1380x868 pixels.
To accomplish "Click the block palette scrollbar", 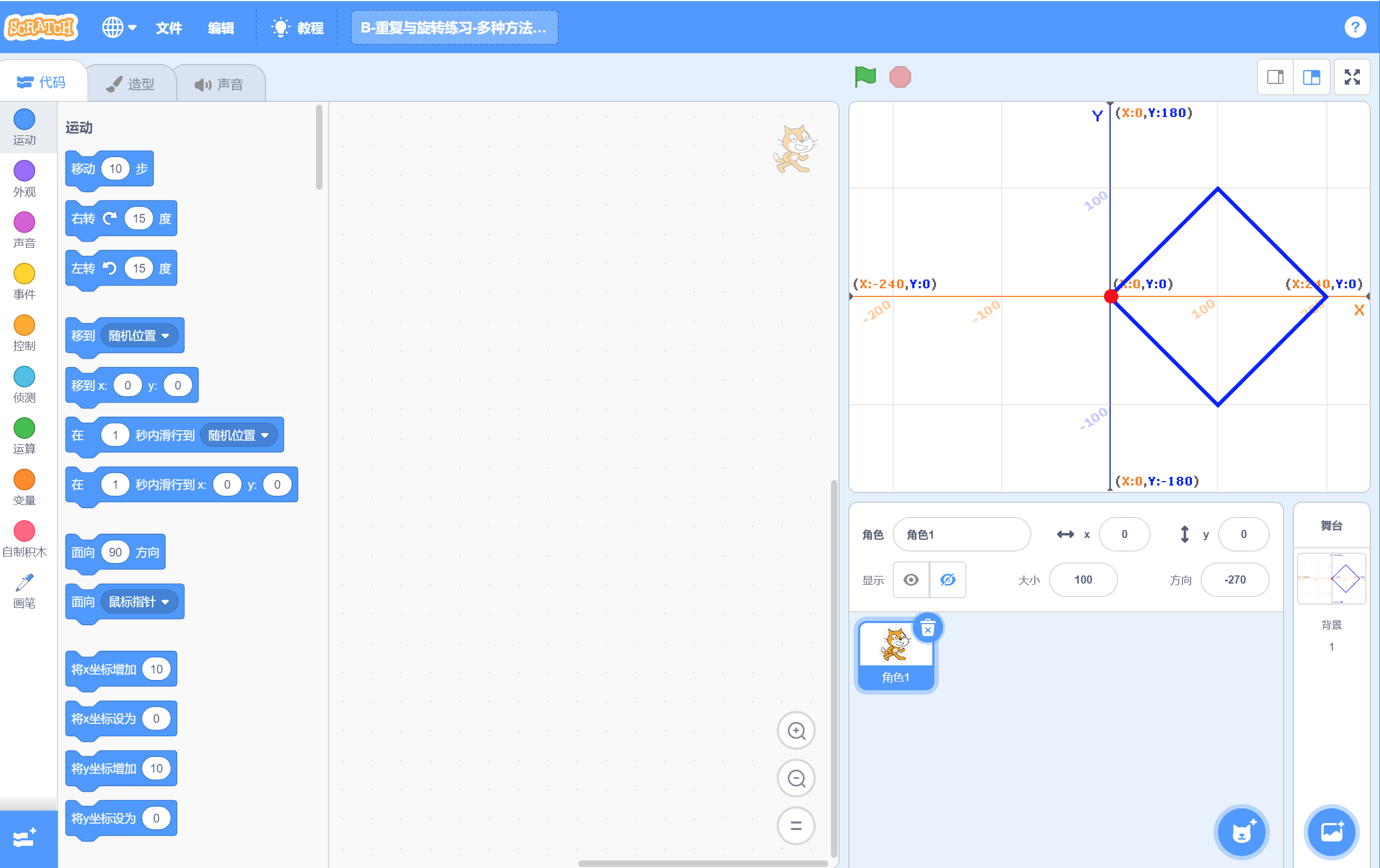I will [319, 147].
